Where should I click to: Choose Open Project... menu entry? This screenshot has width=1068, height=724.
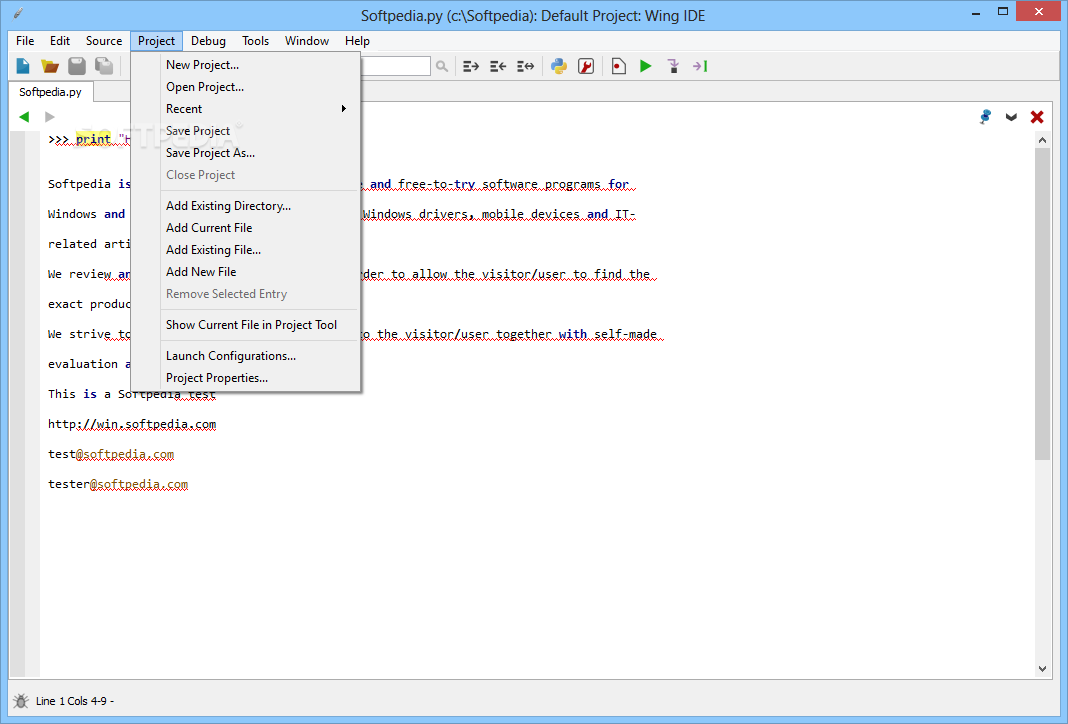[245, 86]
